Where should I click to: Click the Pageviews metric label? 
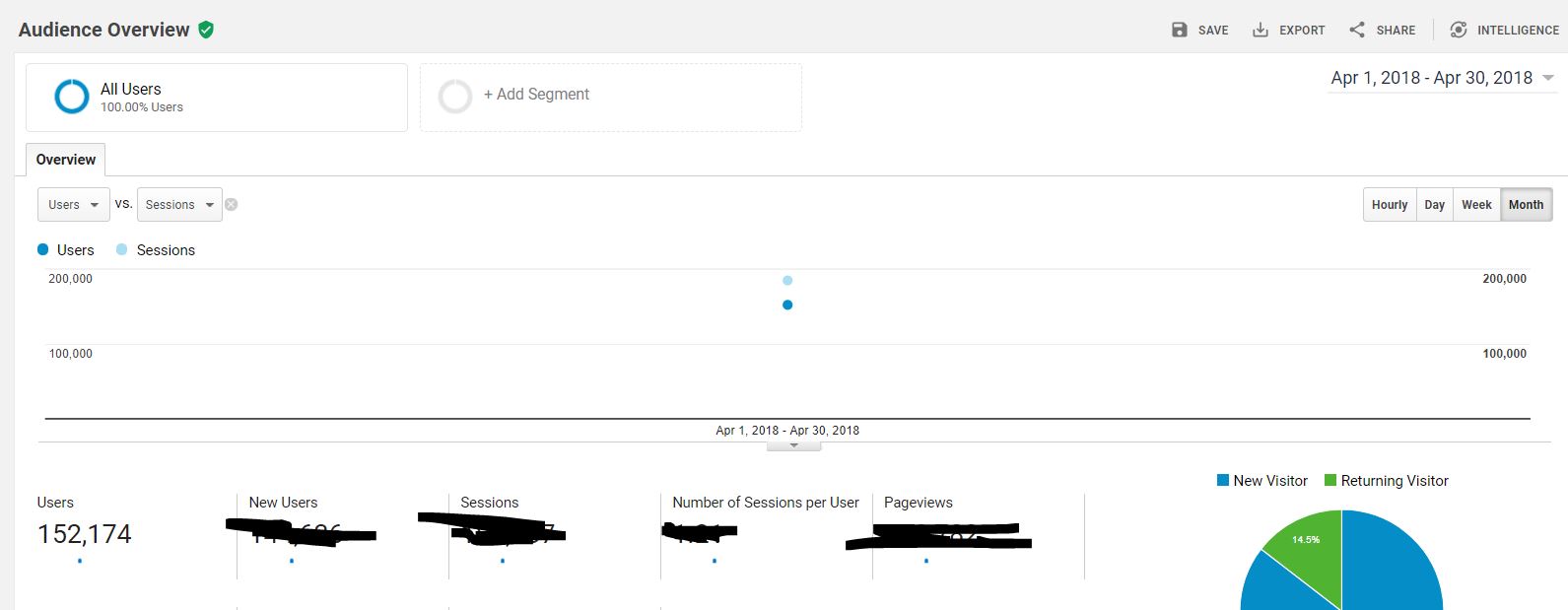pos(919,503)
